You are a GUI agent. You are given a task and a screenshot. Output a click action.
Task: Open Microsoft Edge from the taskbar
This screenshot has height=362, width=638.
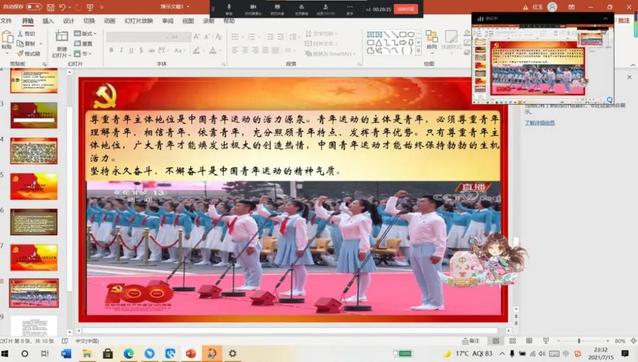[x=129, y=353]
